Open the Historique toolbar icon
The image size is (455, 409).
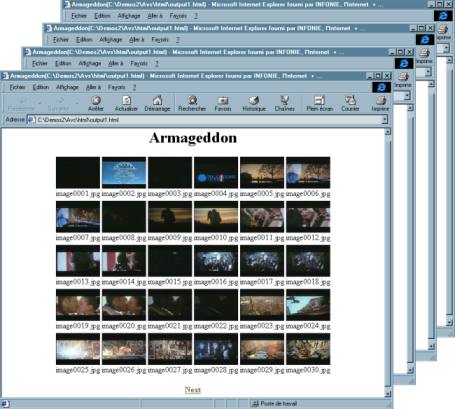(254, 100)
